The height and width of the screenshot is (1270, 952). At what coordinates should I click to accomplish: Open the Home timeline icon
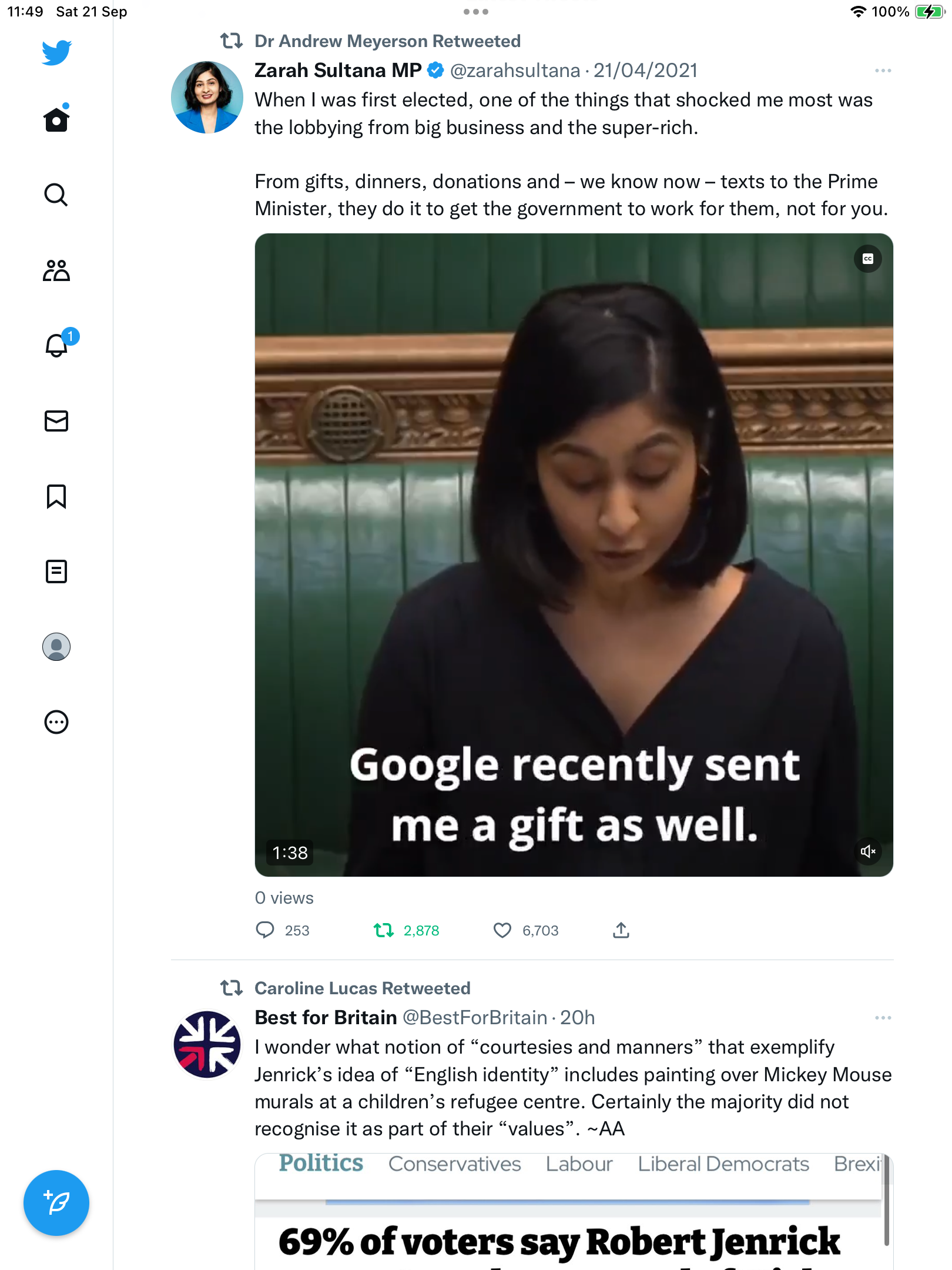tap(56, 118)
